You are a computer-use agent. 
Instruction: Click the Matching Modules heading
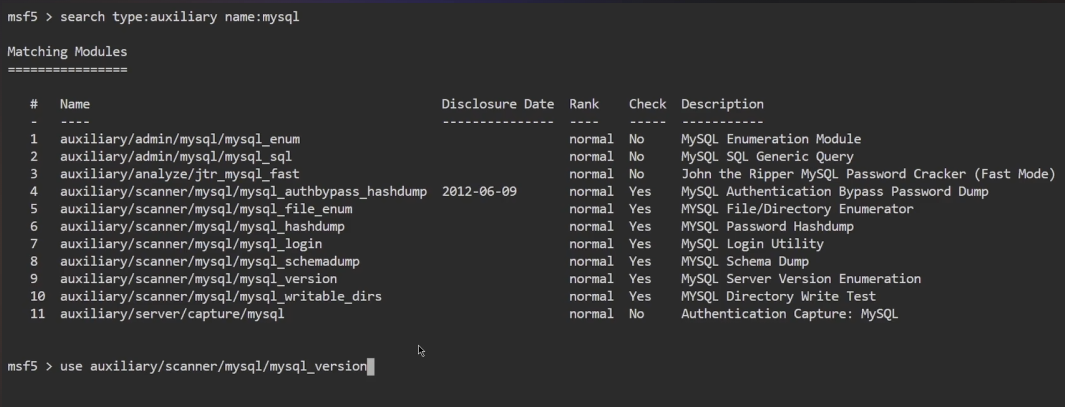click(x=67, y=51)
